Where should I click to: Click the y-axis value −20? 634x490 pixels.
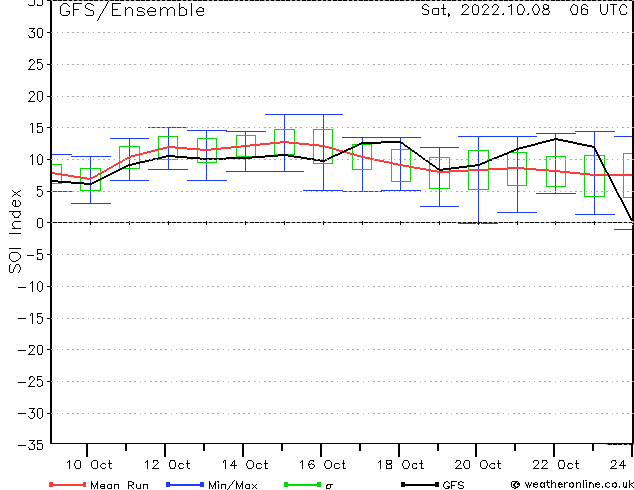[31, 350]
